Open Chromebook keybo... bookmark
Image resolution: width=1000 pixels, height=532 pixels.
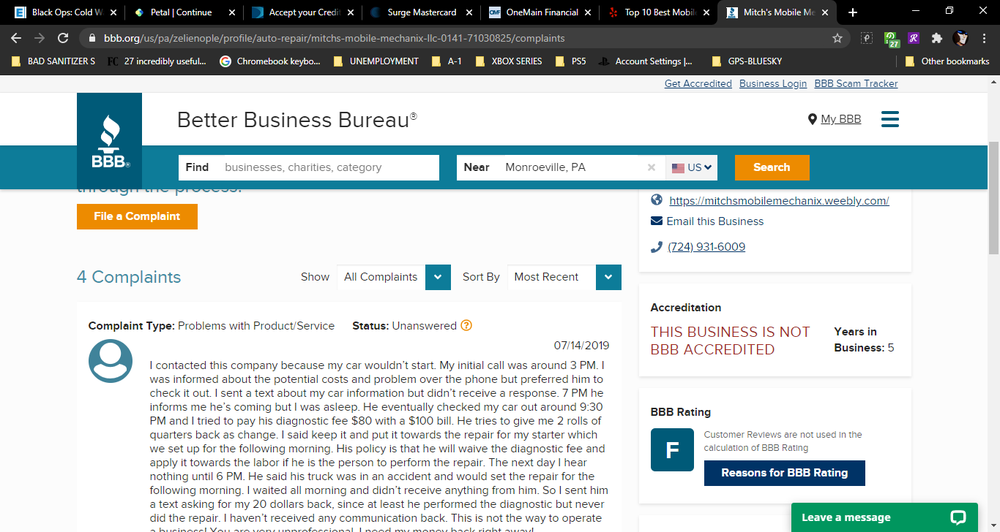click(270, 61)
